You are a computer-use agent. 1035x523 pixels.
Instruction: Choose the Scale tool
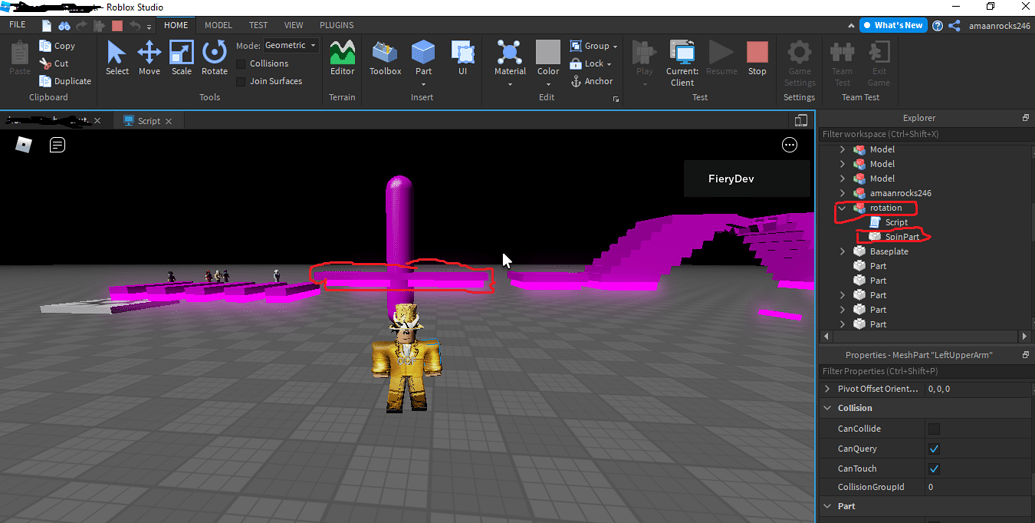click(x=181, y=57)
